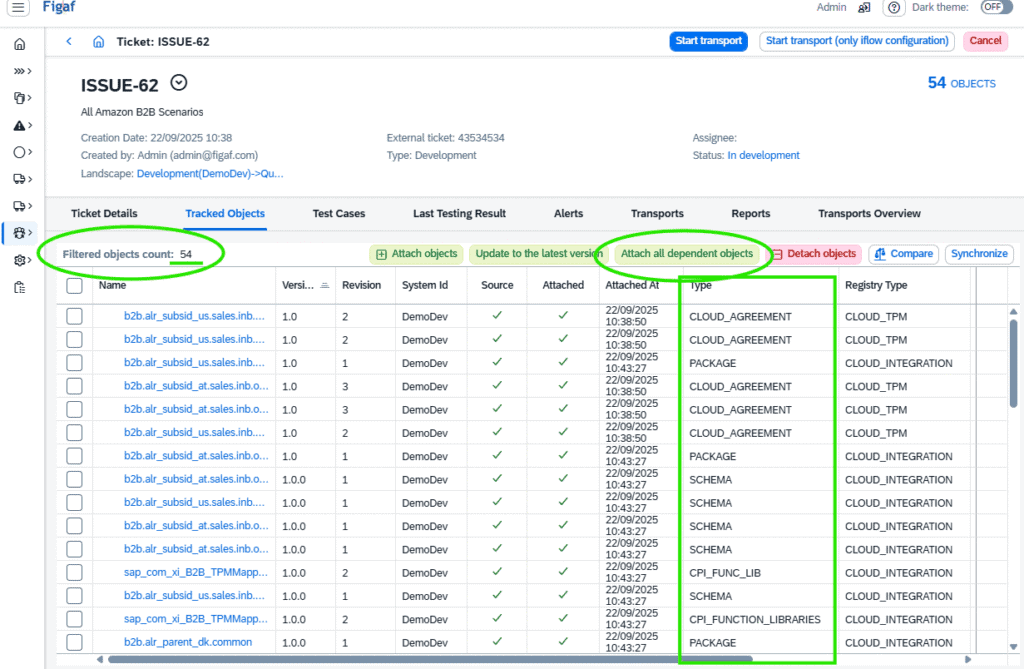Sort by the Name column header

(x=112, y=286)
